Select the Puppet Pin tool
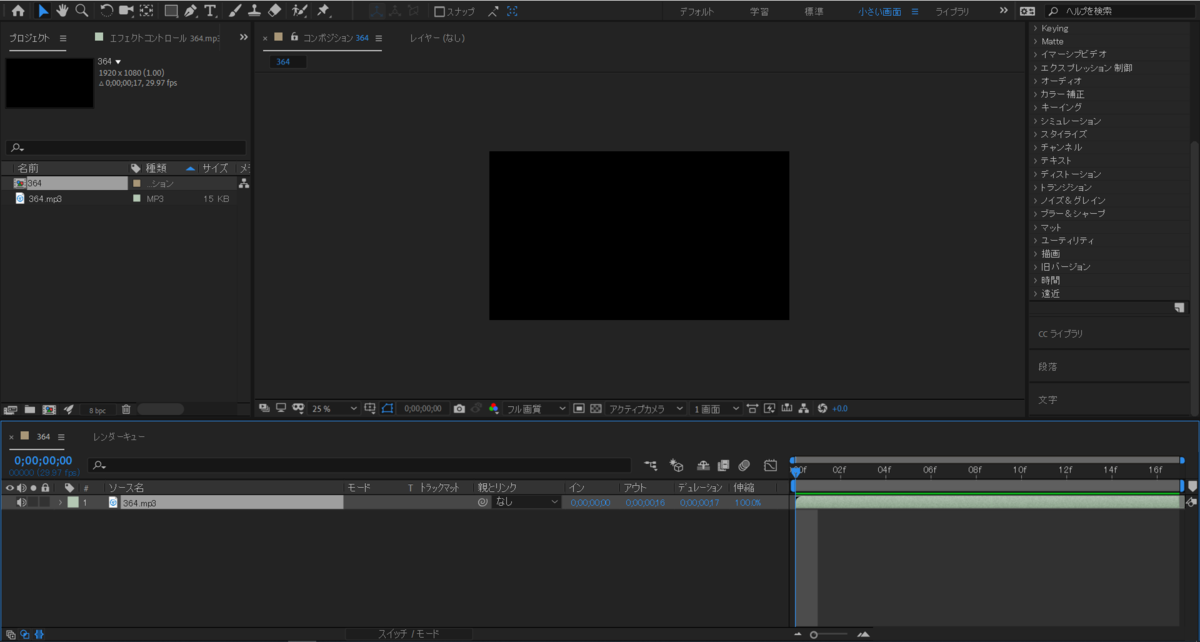This screenshot has width=1200, height=642. coord(323,11)
